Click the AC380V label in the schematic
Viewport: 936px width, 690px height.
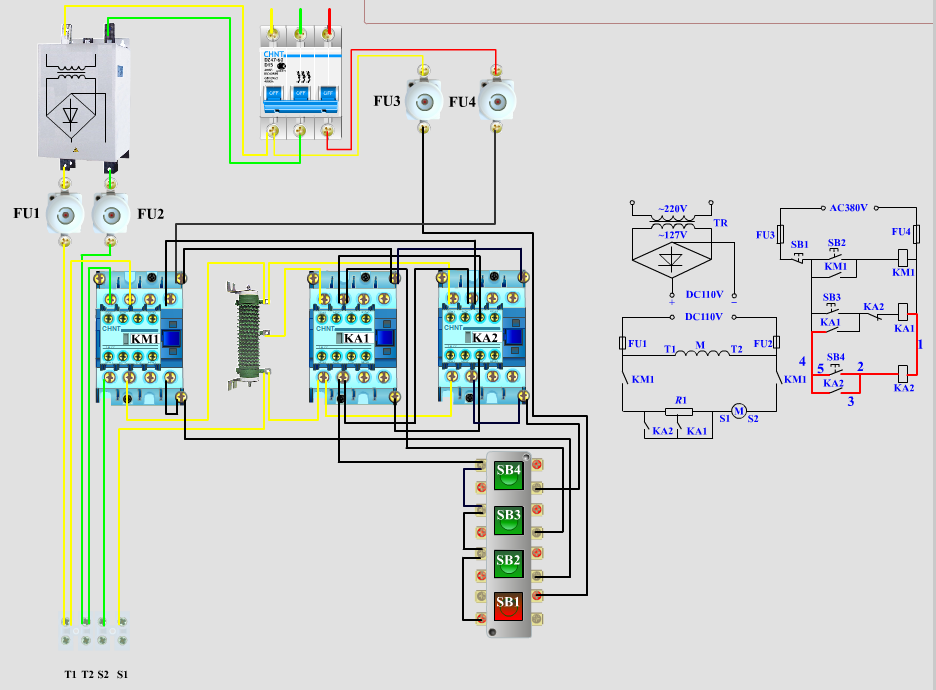(x=848, y=208)
